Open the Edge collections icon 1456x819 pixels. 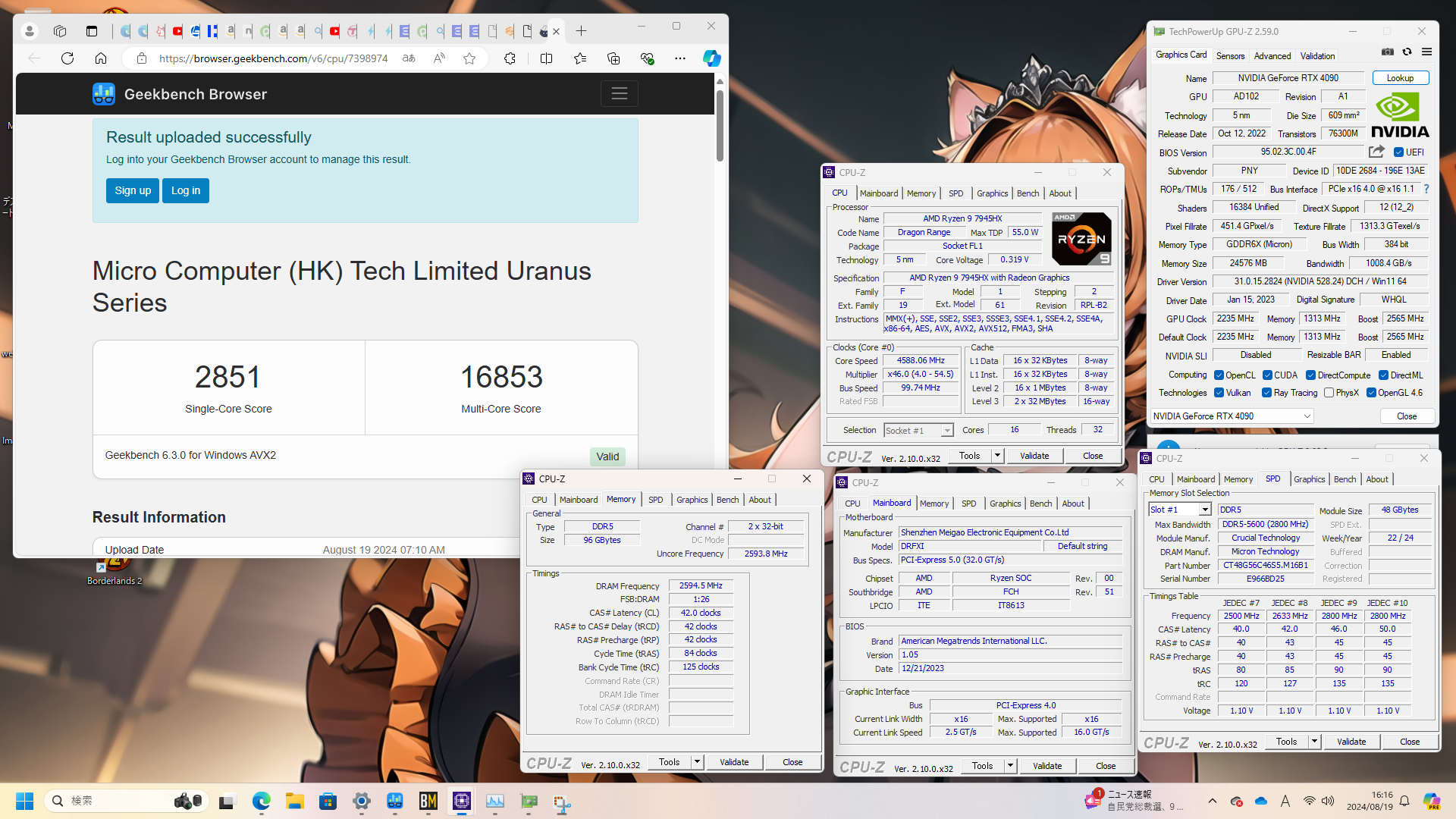(613, 58)
